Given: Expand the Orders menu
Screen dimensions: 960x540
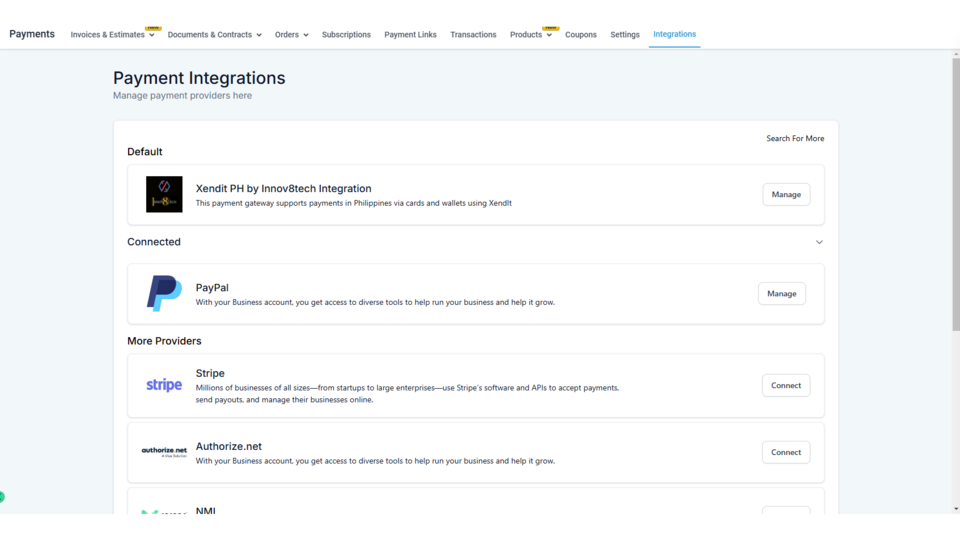Looking at the screenshot, I should coord(291,35).
